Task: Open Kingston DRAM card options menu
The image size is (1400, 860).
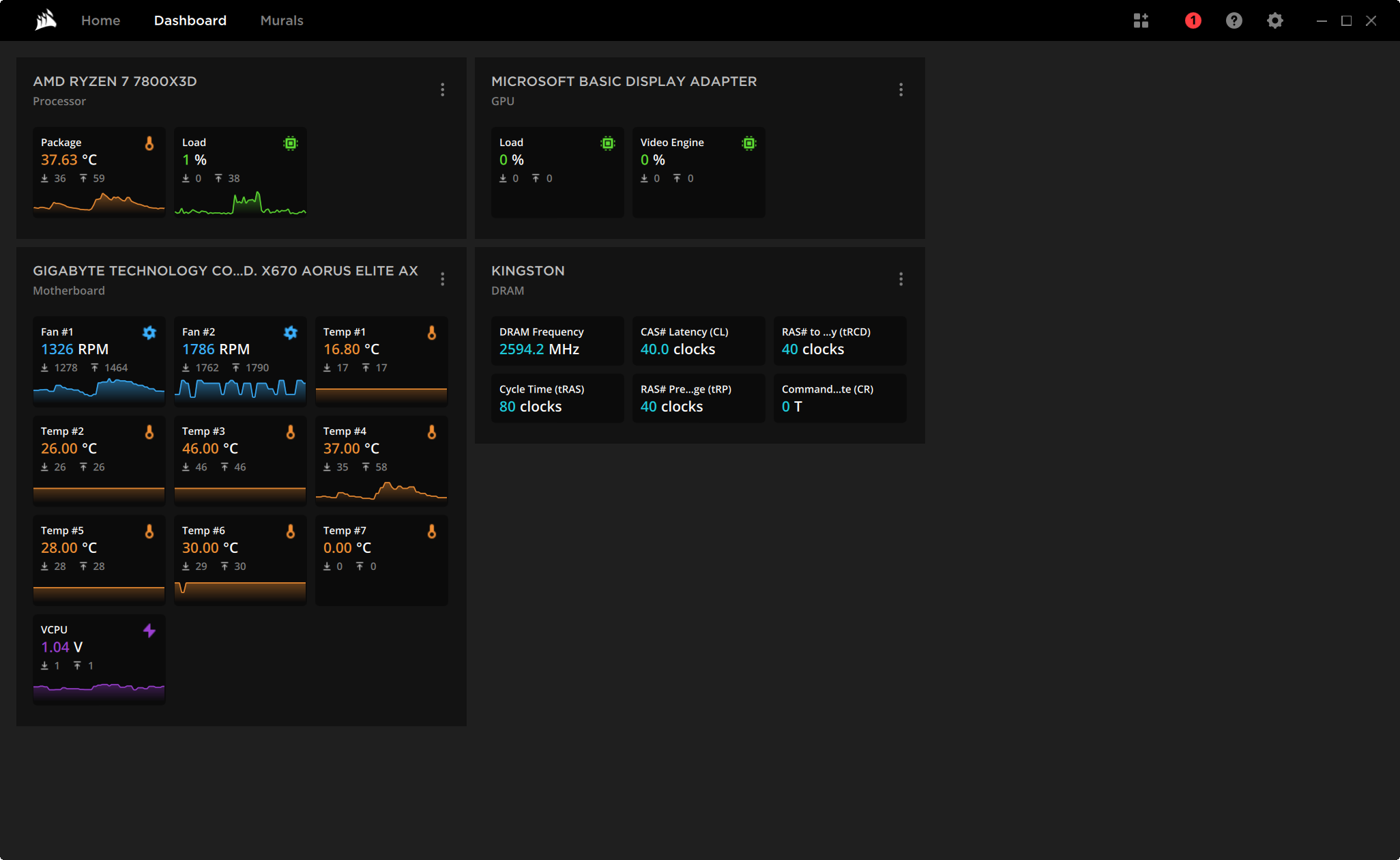Action: click(901, 279)
